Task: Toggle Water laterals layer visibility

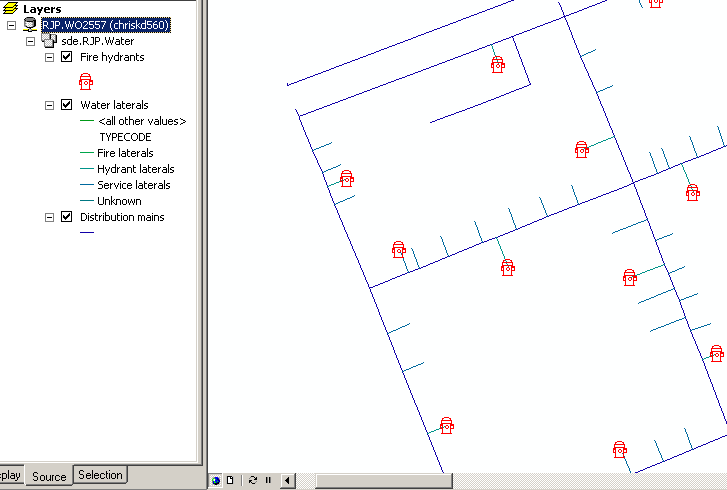Action: [x=67, y=105]
